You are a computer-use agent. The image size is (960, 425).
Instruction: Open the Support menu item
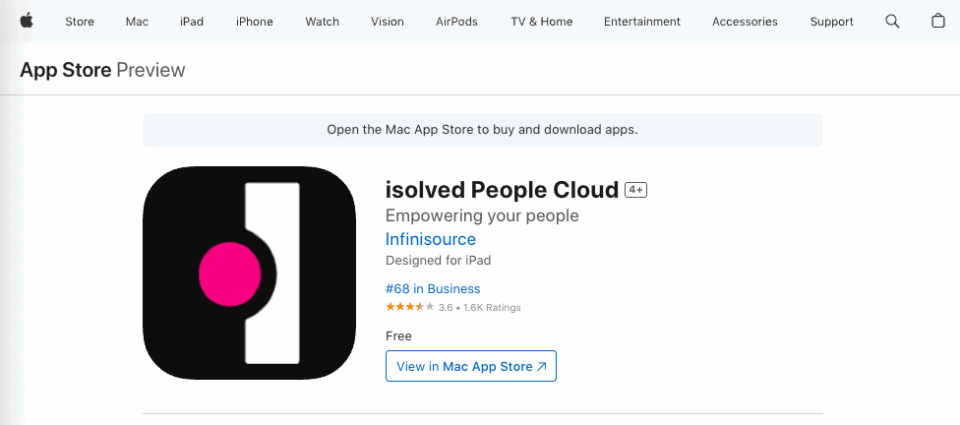pos(831,21)
